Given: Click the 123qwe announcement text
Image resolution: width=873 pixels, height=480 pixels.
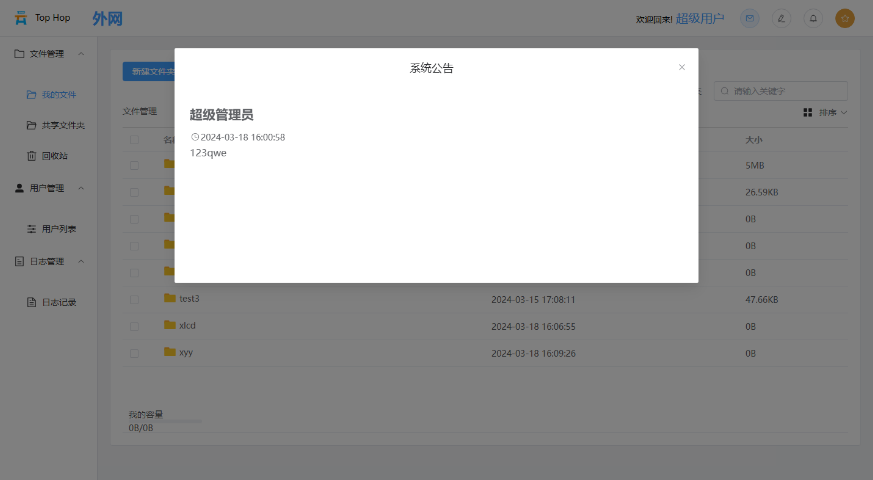Looking at the screenshot, I should 208,153.
